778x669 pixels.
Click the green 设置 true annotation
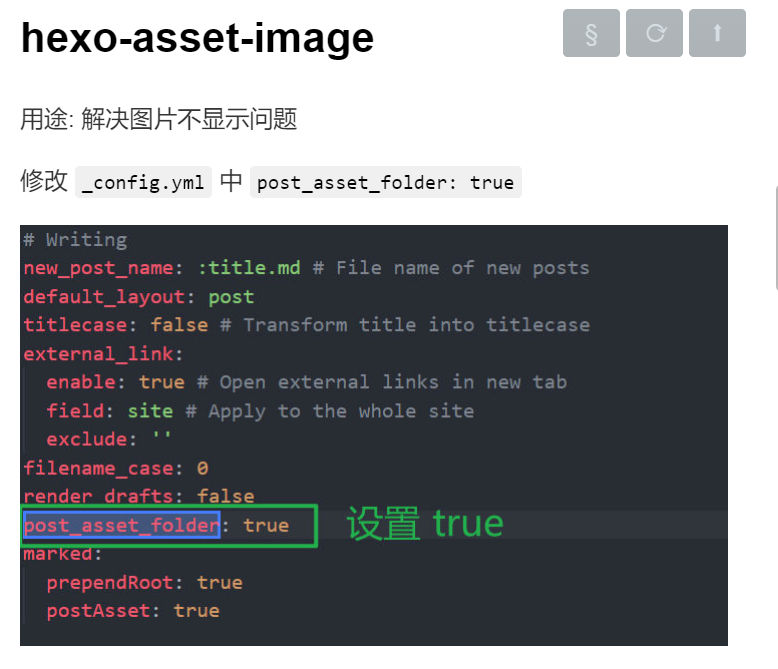tap(424, 524)
